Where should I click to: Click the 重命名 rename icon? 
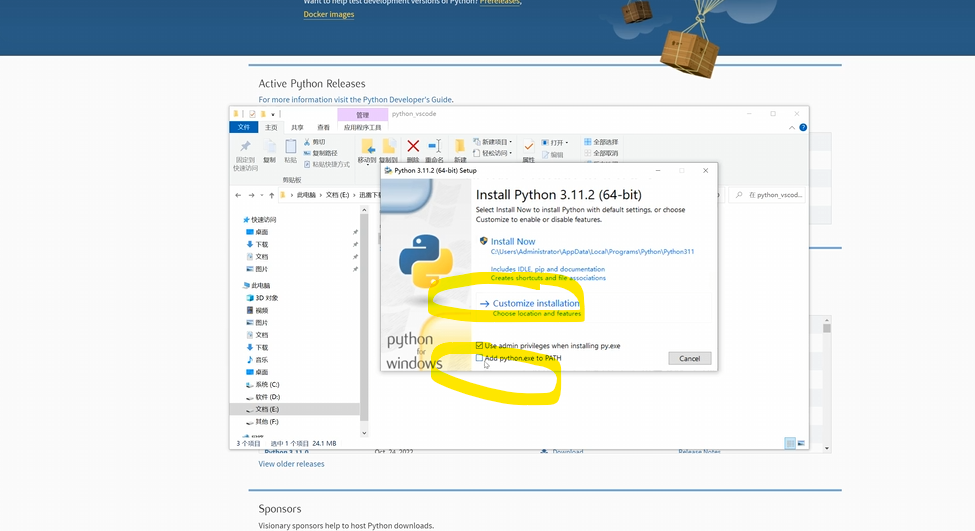(435, 146)
